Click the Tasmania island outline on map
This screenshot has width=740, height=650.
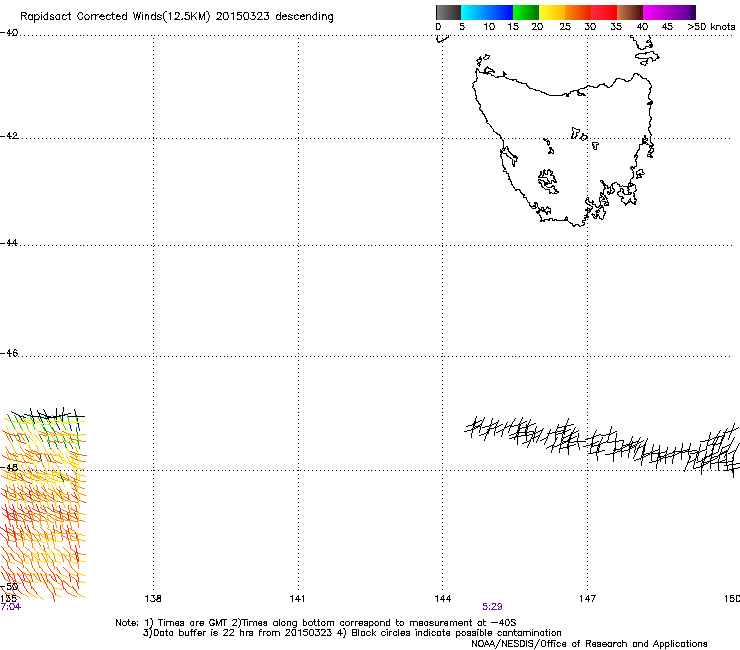562,149
